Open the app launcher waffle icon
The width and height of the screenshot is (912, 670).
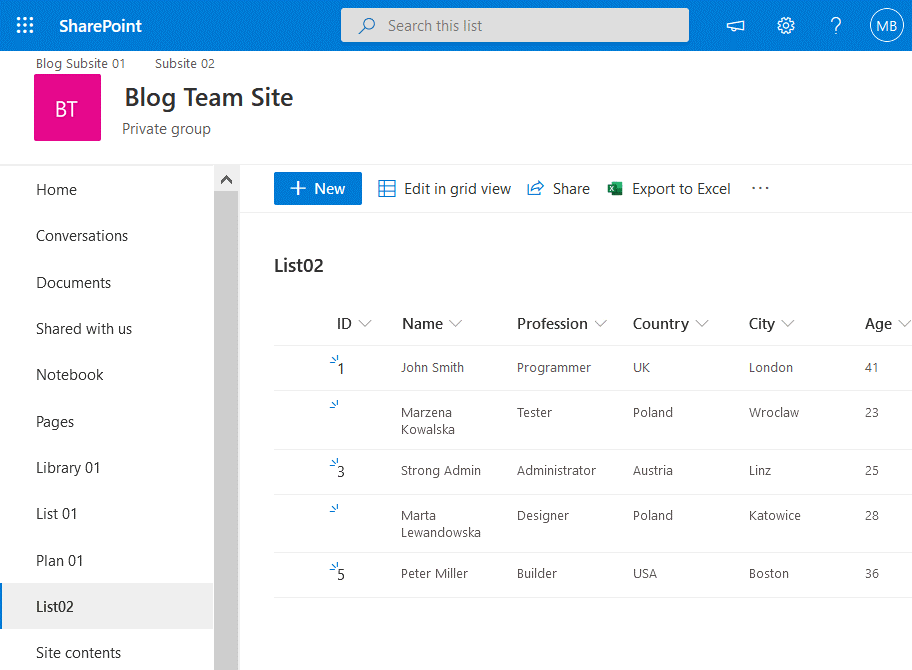point(25,25)
